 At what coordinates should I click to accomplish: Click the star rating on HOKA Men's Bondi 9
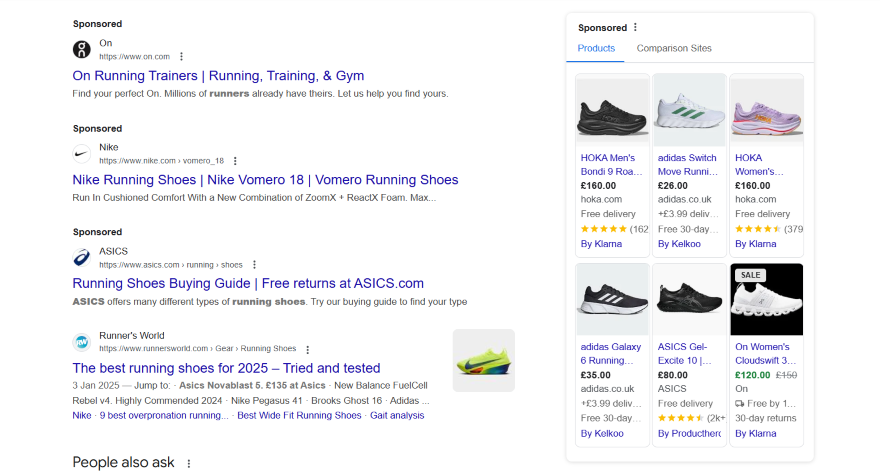coord(603,229)
